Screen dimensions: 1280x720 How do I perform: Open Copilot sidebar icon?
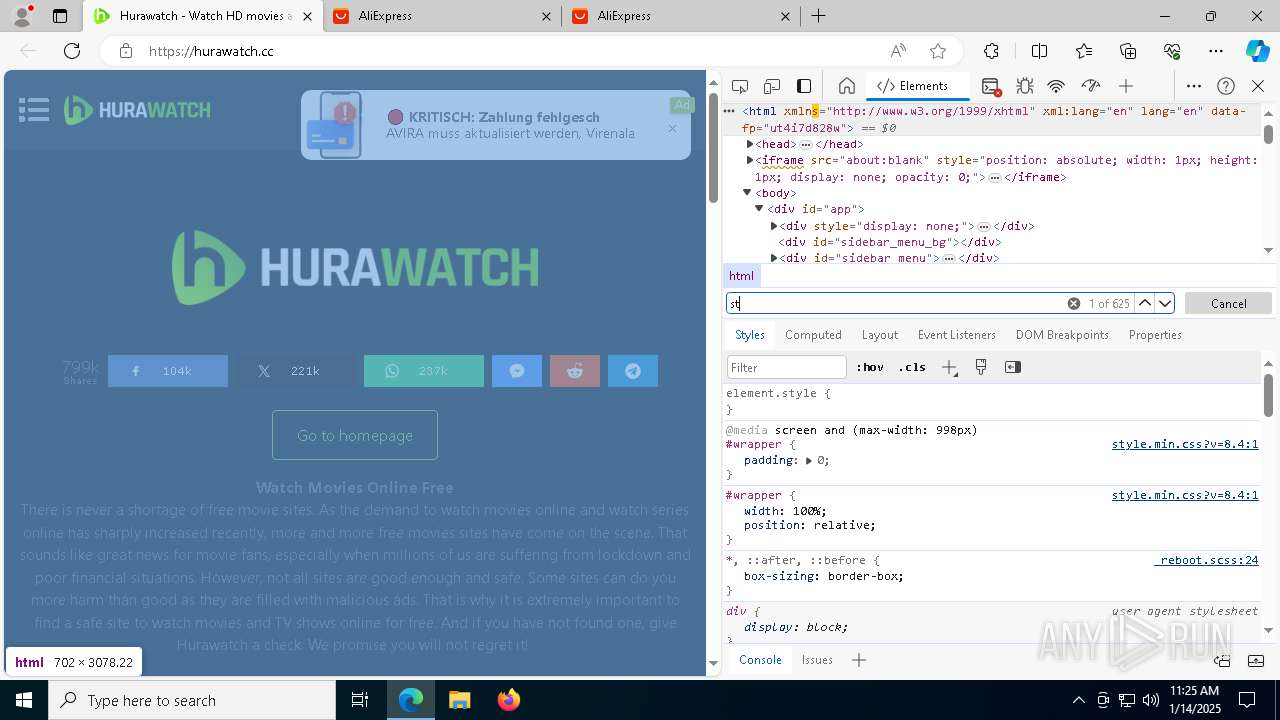(x=1257, y=51)
